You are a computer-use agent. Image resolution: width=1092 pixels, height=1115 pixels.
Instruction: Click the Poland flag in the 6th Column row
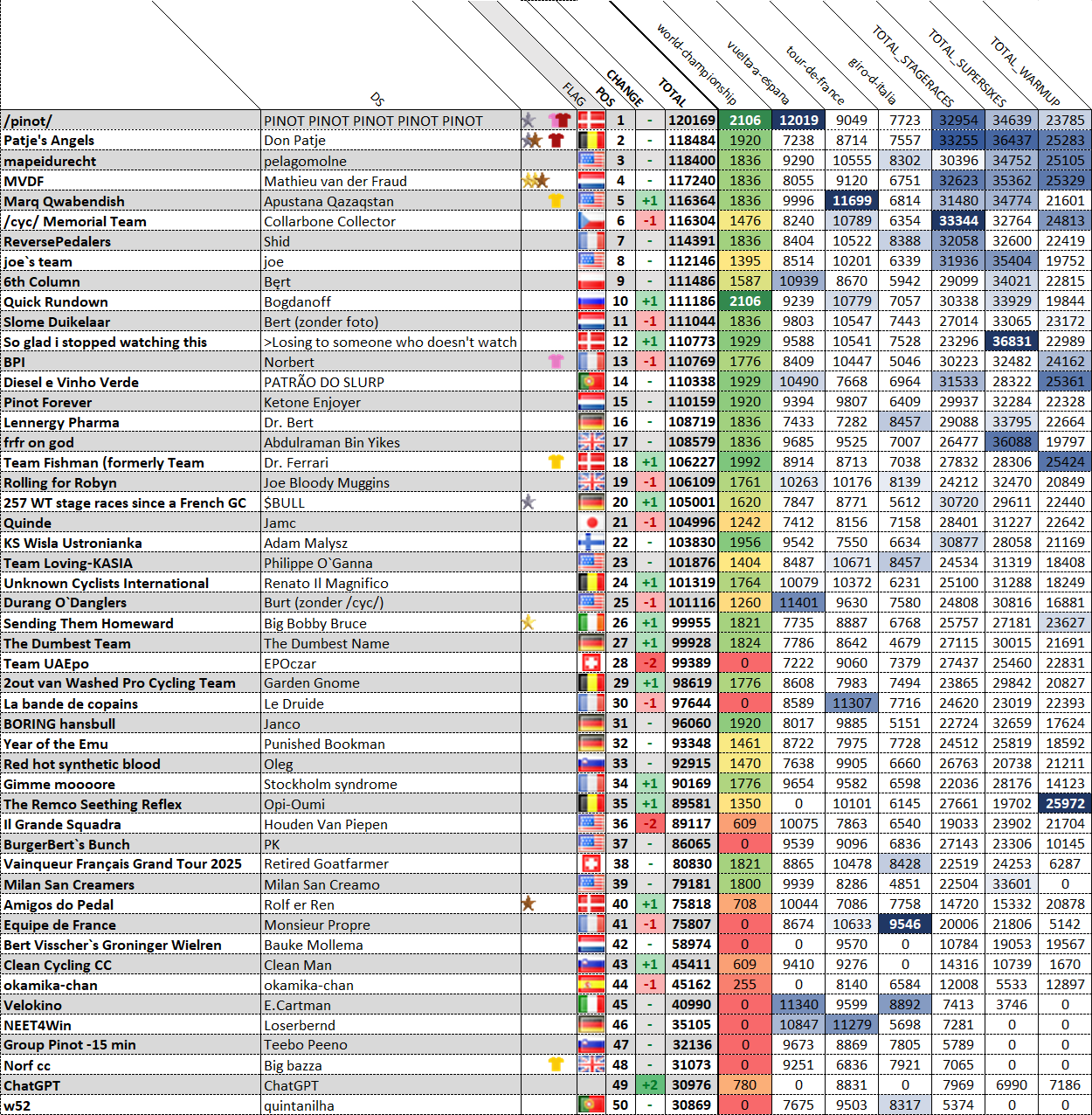[591, 281]
